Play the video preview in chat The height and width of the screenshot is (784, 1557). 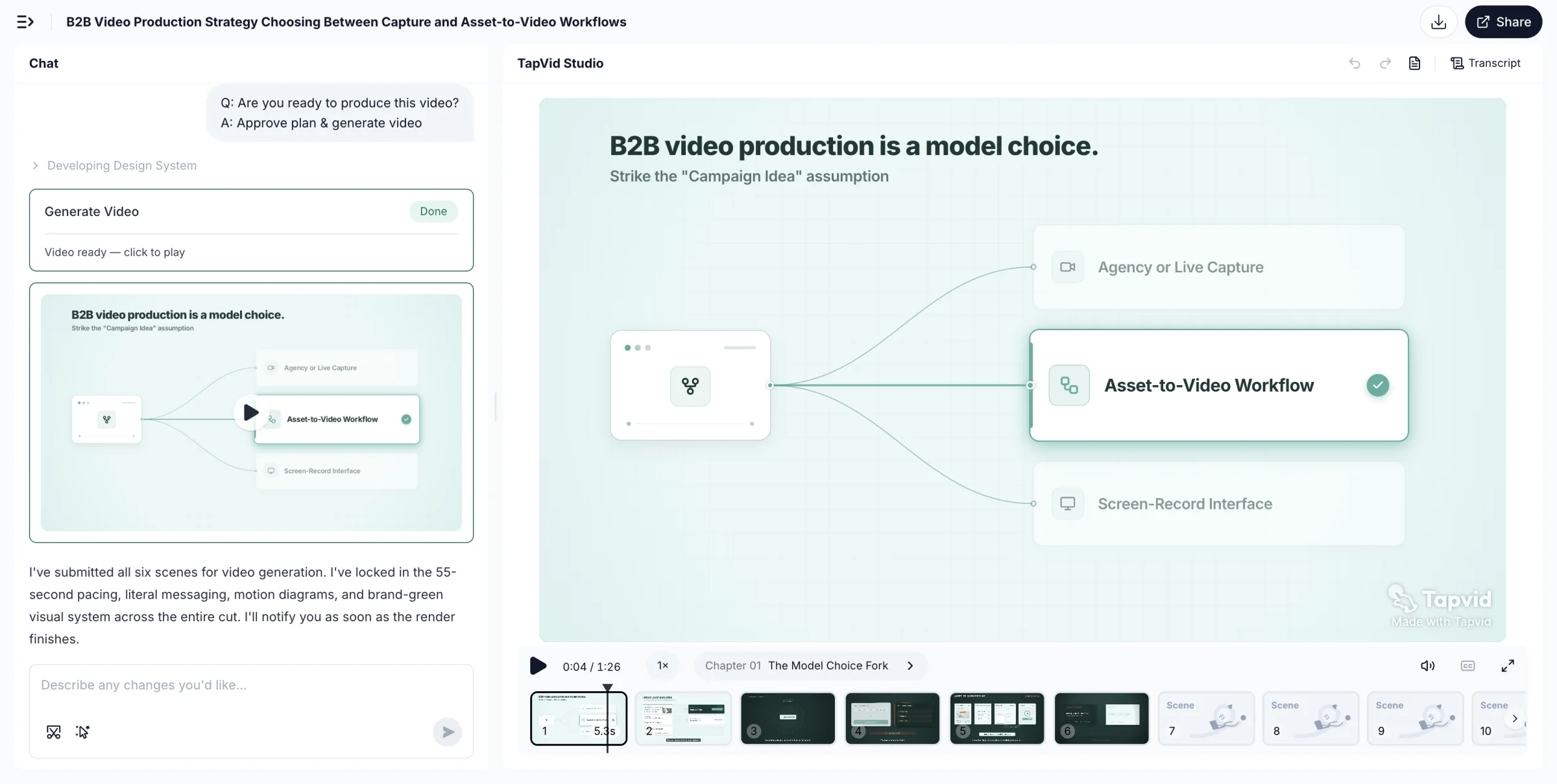tap(250, 412)
